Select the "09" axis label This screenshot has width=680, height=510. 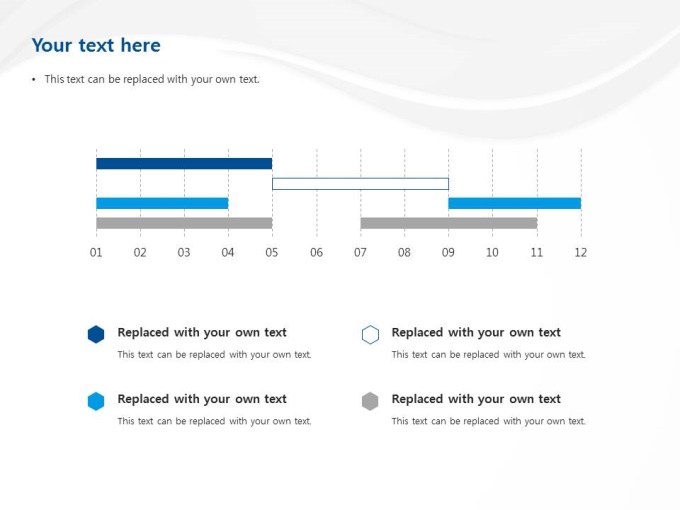pos(448,253)
